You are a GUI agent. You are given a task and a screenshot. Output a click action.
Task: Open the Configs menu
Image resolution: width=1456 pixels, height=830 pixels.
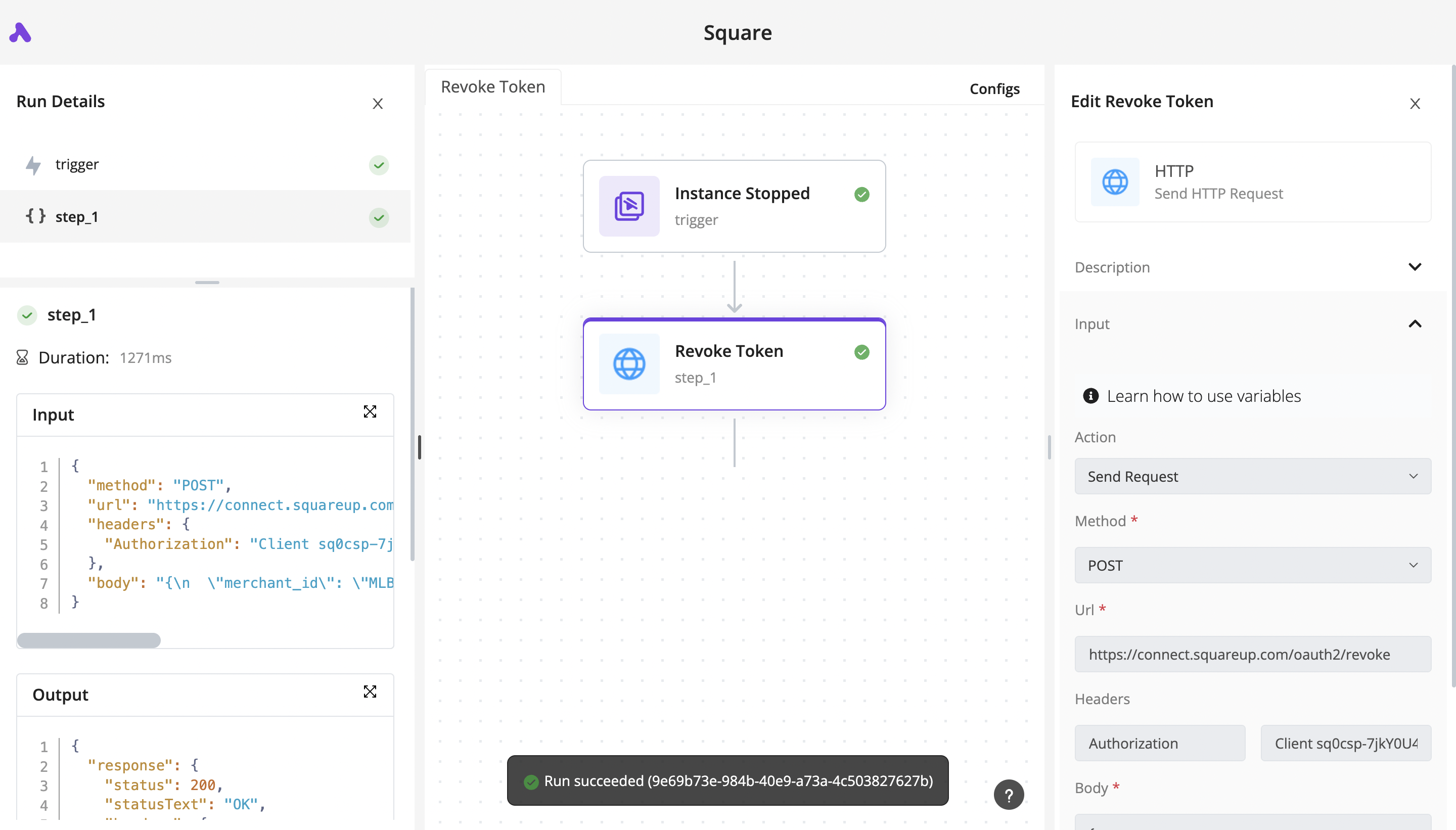(994, 88)
